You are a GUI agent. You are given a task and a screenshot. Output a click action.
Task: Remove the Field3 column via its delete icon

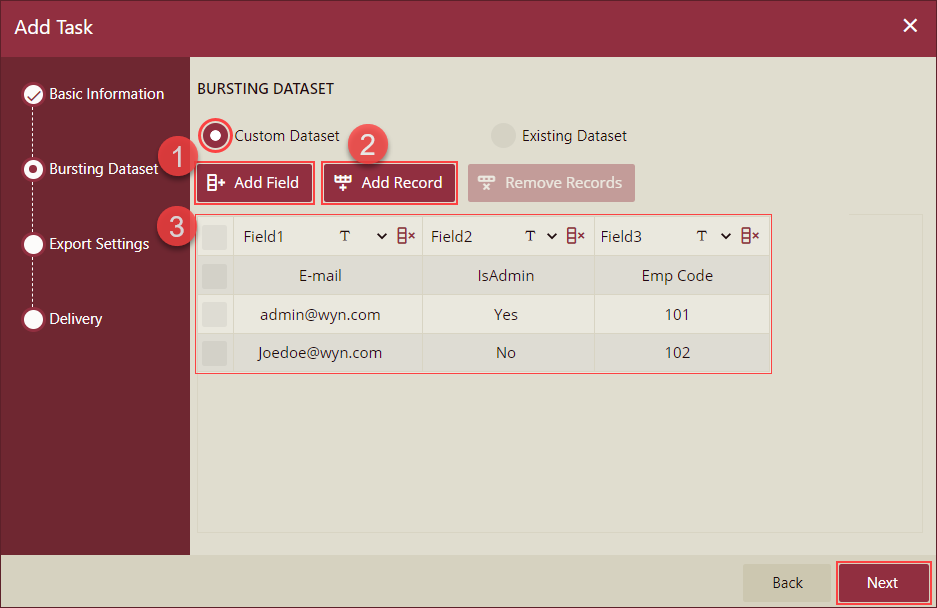pyautogui.click(x=750, y=235)
